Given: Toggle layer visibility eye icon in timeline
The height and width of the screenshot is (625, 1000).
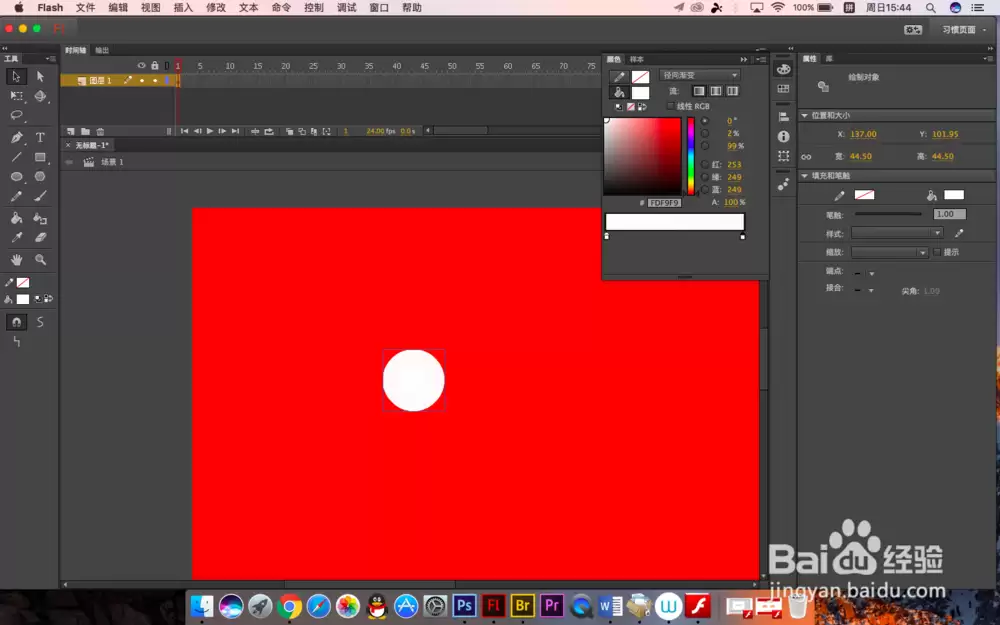Looking at the screenshot, I should 142,65.
